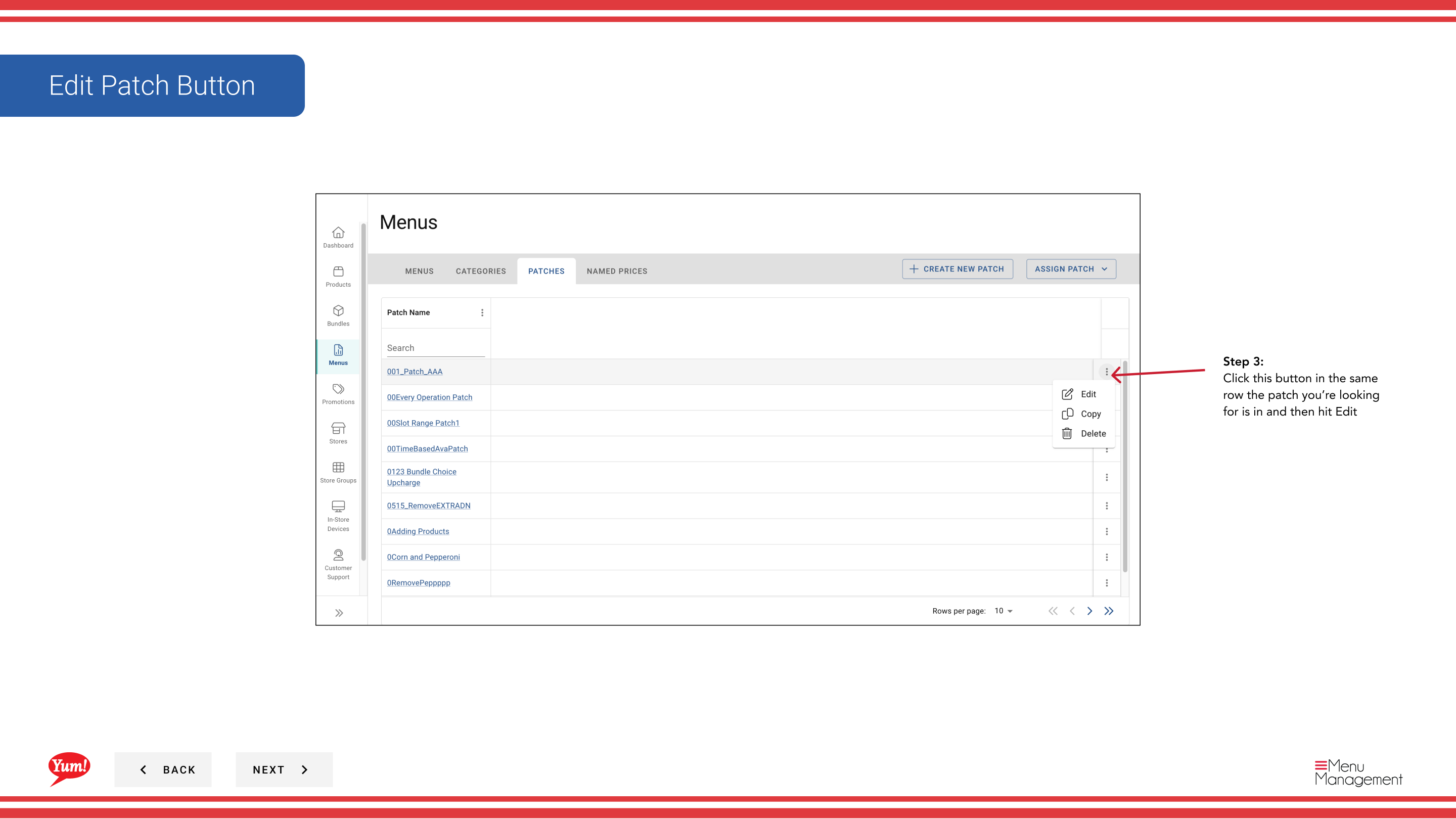Viewport: 1456px width, 819px height.
Task: Click the BACK navigation button
Action: coord(163,770)
